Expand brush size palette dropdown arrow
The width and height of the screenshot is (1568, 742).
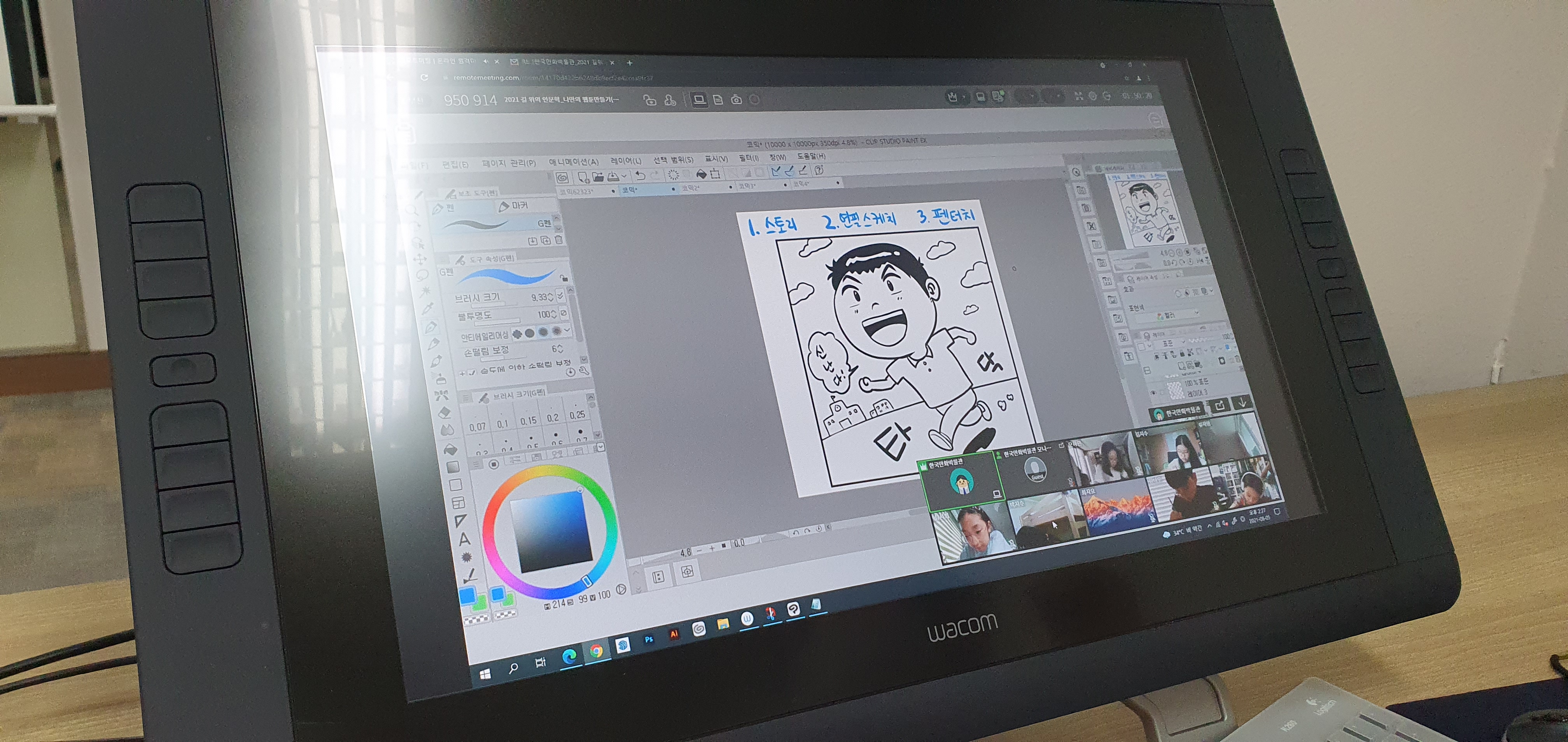tap(601, 447)
